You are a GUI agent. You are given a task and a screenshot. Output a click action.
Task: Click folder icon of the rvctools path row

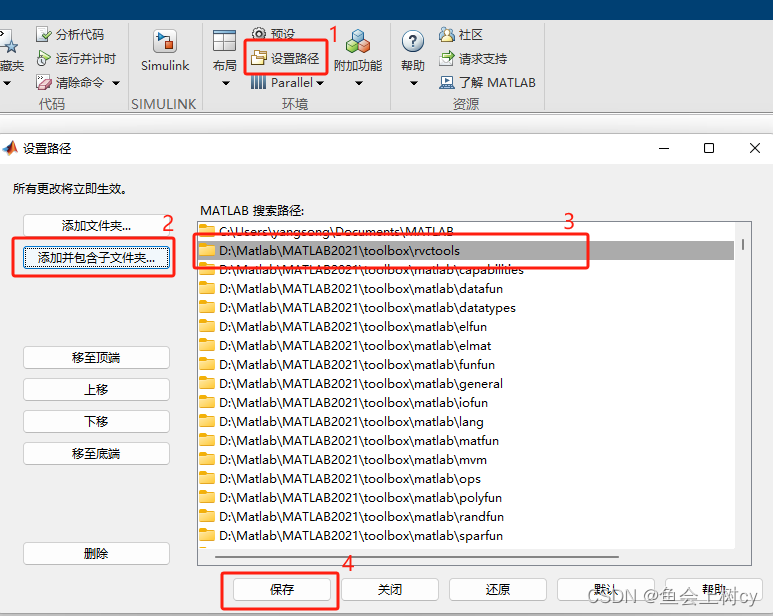207,250
